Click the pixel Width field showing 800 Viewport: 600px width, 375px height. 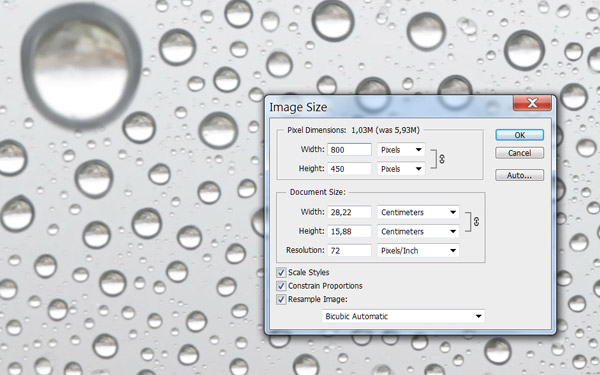pyautogui.click(x=349, y=150)
